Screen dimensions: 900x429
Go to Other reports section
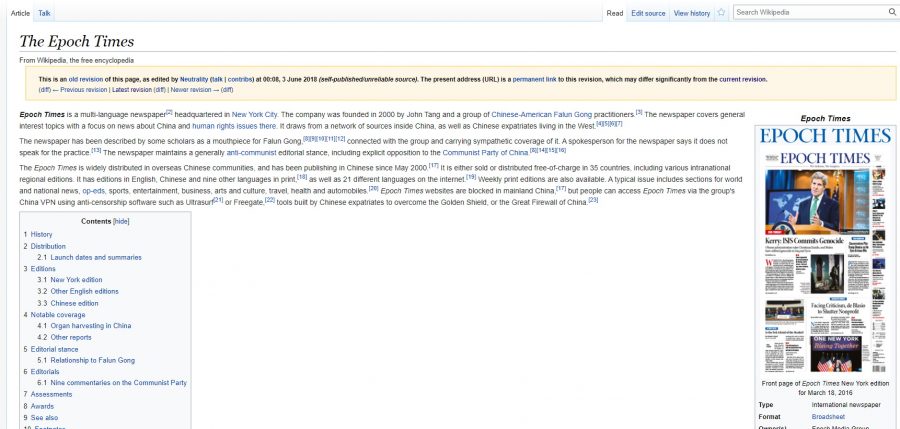71,338
